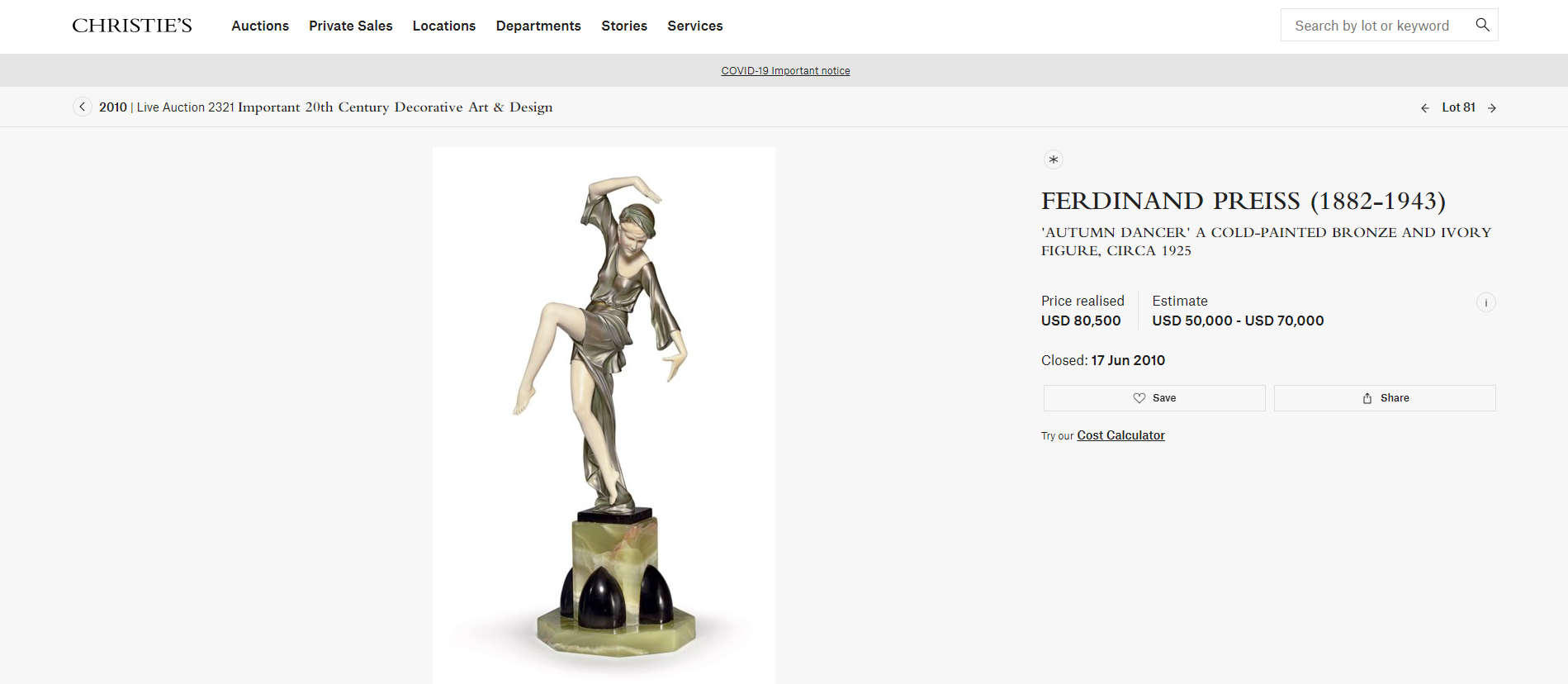Image resolution: width=1568 pixels, height=684 pixels.
Task: Expand the Departments menu
Action: [538, 26]
